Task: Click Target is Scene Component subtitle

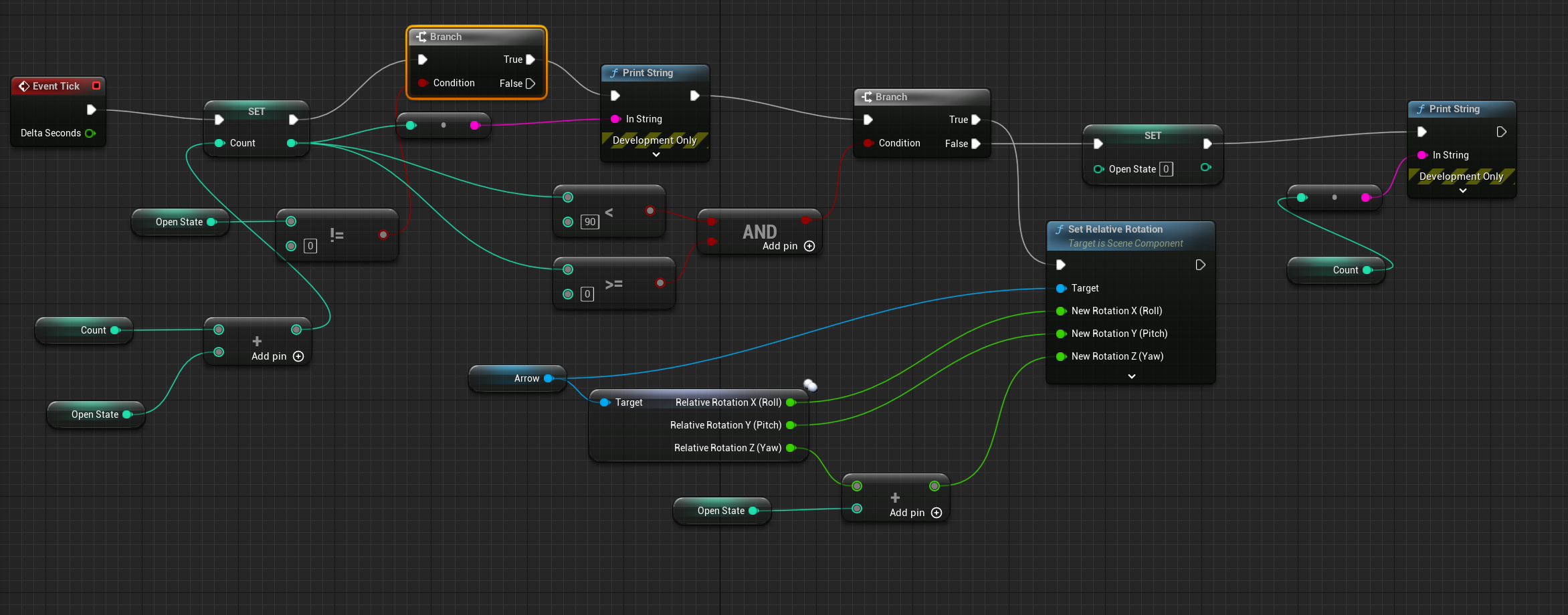Action: [1126, 243]
